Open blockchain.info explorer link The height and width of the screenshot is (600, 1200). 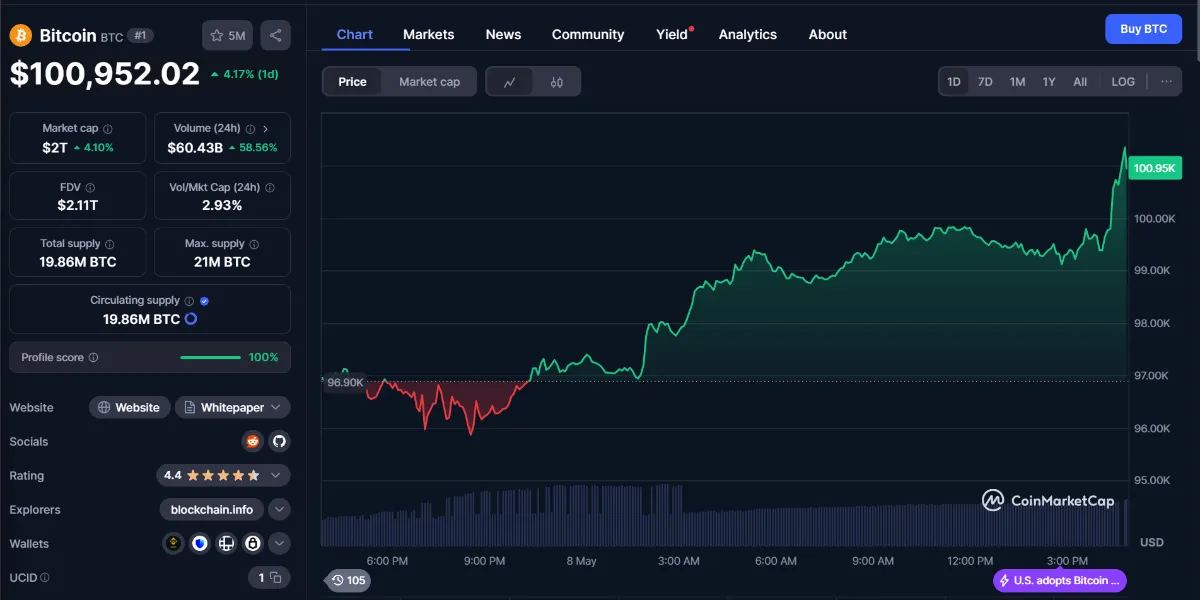[212, 509]
